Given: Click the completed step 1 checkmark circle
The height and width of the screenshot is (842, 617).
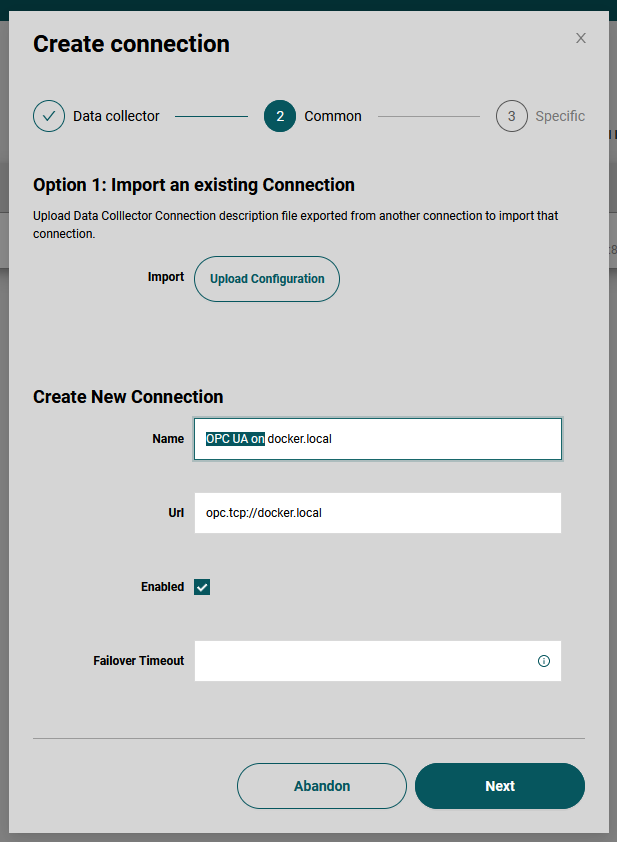Looking at the screenshot, I should [x=49, y=116].
